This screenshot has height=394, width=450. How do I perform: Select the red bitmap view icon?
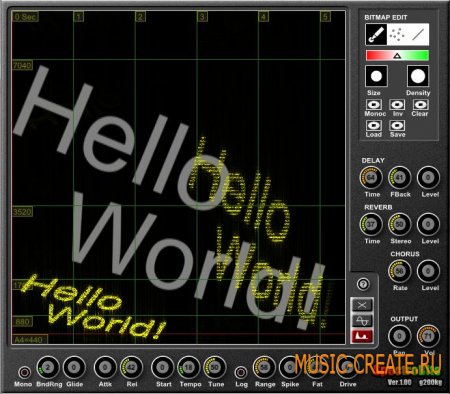click(362, 336)
